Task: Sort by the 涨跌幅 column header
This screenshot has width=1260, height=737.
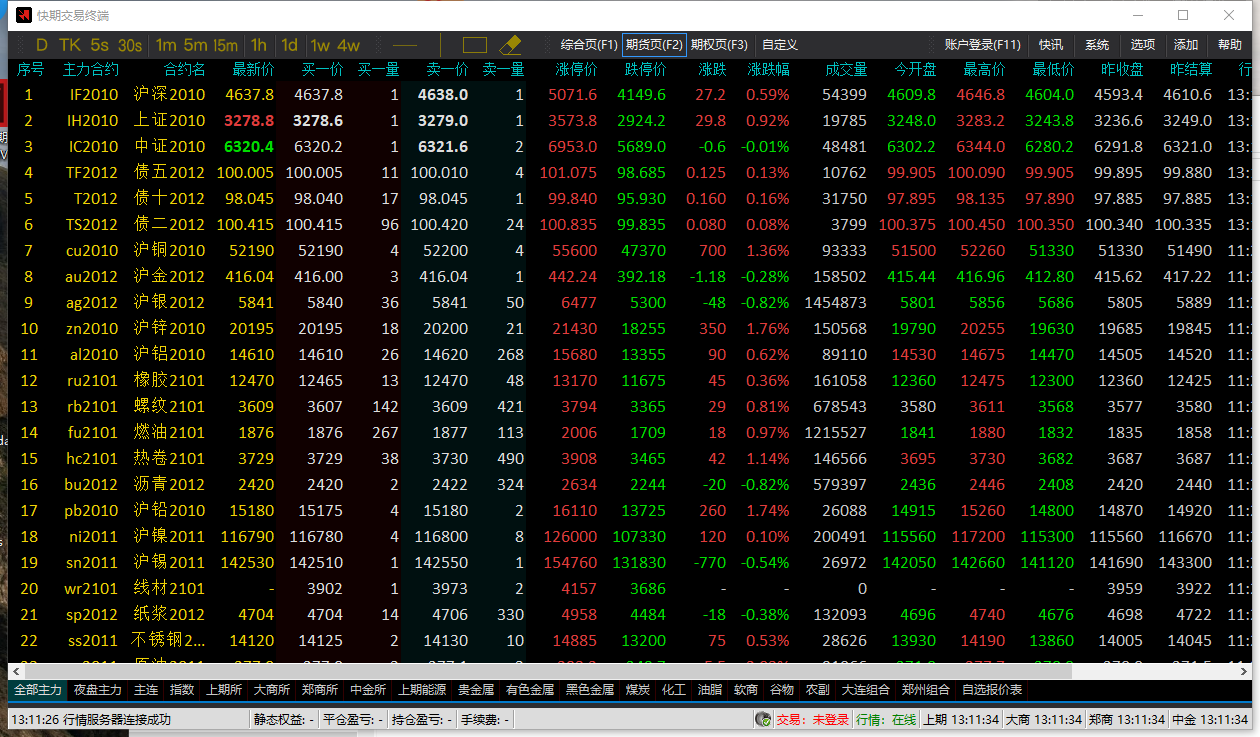Action: click(768, 69)
